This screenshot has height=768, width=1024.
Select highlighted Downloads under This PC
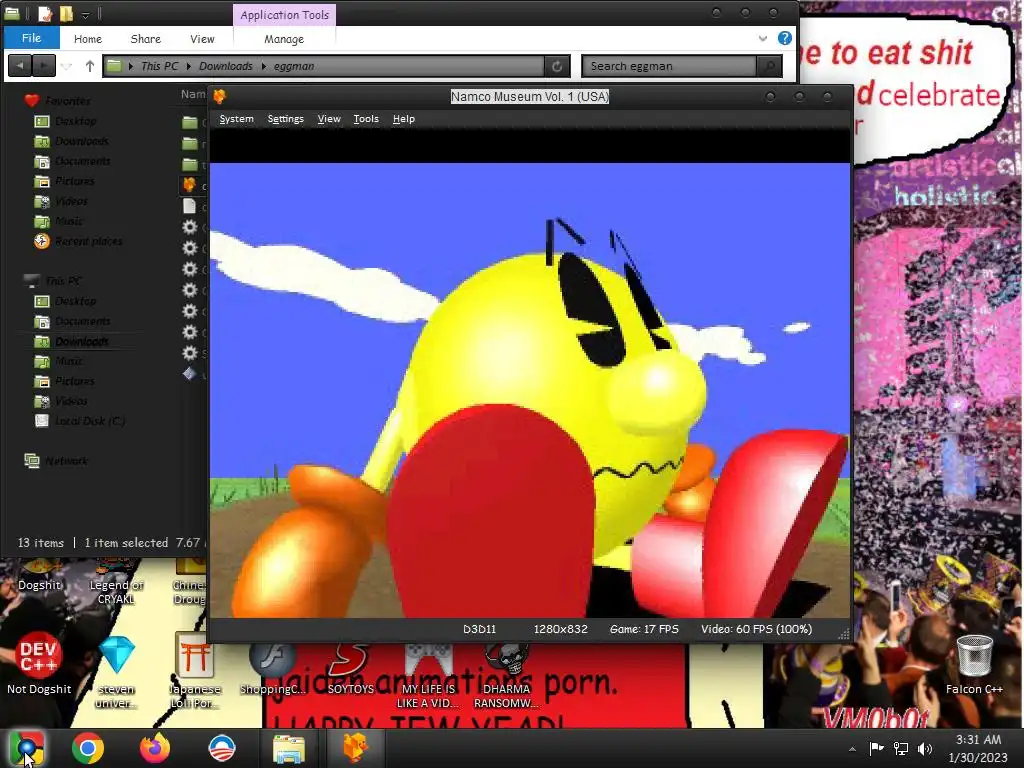[x=82, y=342]
